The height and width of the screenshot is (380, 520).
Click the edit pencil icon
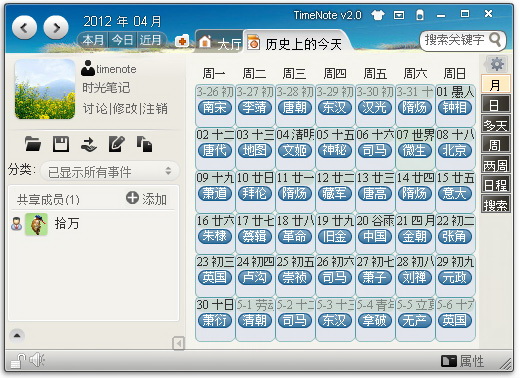(x=117, y=144)
